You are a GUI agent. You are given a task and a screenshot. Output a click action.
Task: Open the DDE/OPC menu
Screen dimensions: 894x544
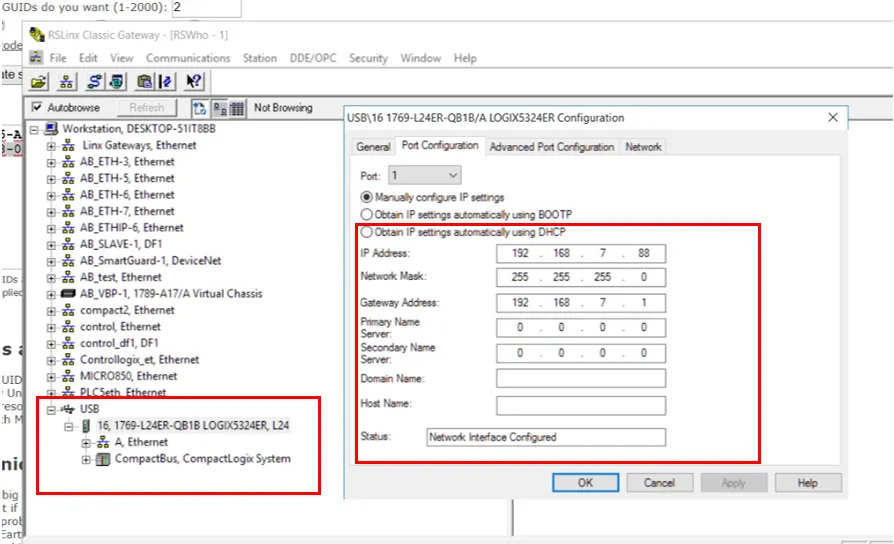point(313,58)
